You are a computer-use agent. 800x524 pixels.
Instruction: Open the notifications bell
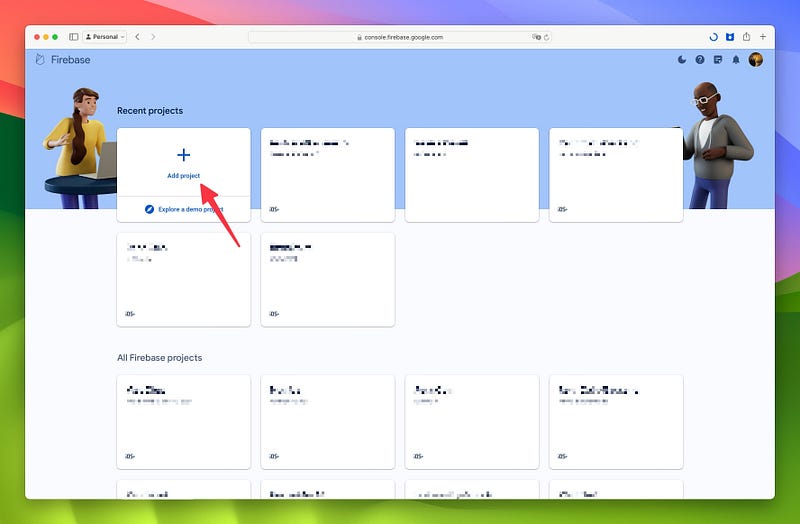(736, 60)
